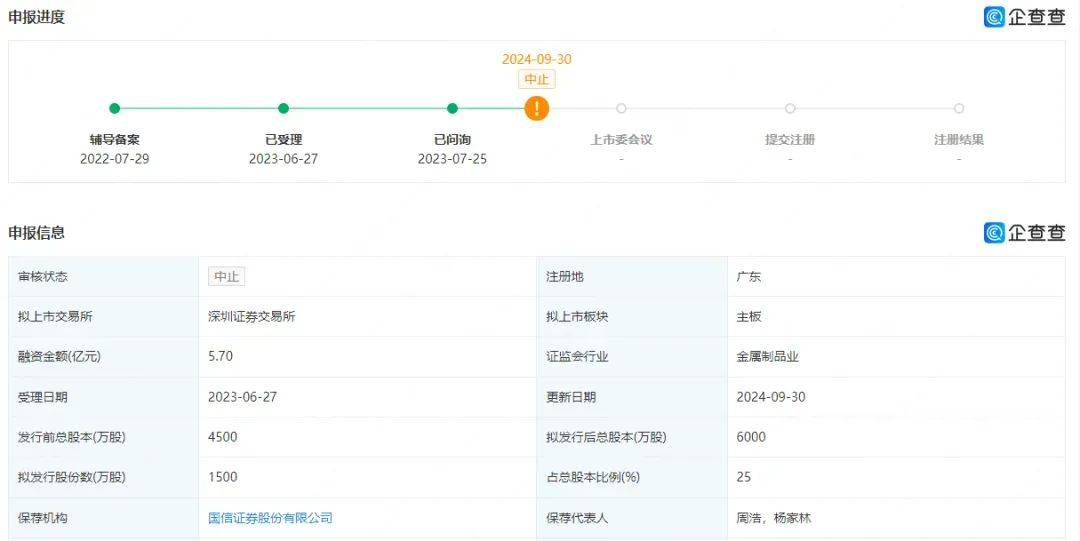The image size is (1080, 541).
Task: Click 2024-09-30 in the 更新日期 row
Action: pos(771,397)
